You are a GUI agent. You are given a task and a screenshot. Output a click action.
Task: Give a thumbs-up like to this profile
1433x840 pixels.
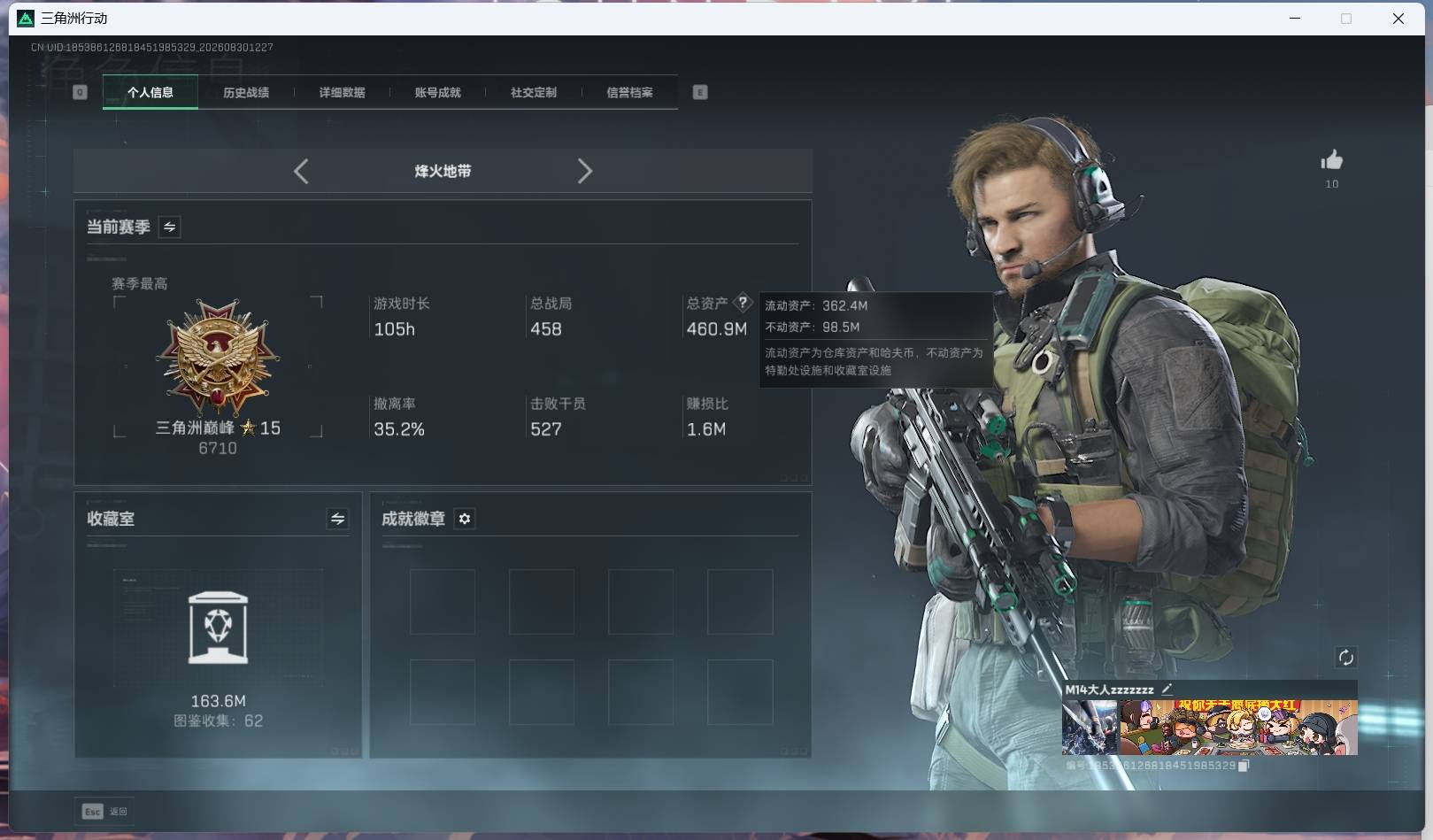pos(1331,160)
